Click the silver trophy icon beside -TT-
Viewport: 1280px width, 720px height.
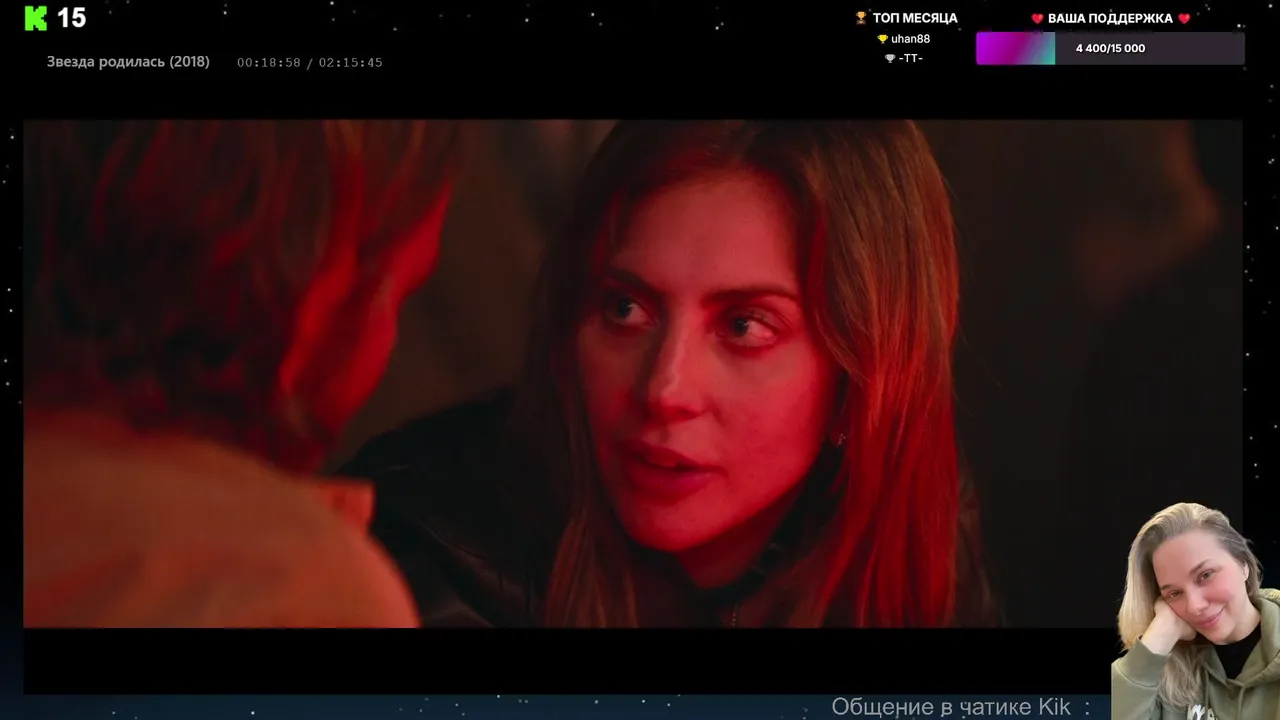click(890, 58)
